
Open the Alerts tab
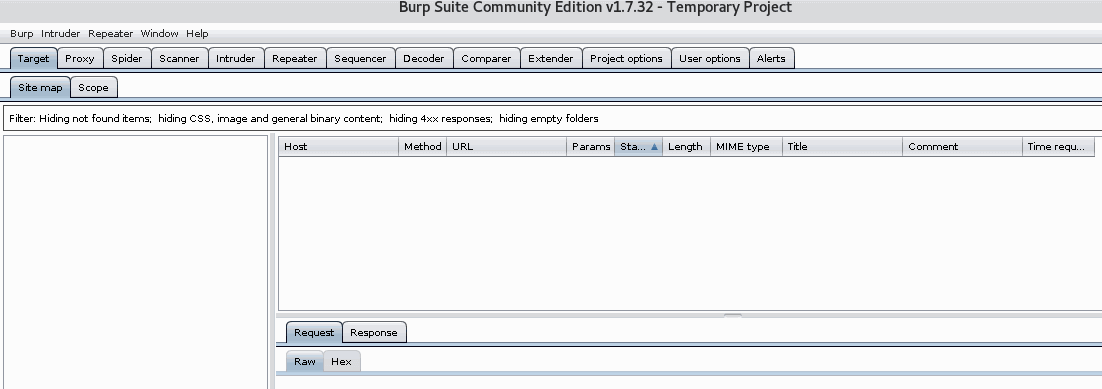pos(771,58)
